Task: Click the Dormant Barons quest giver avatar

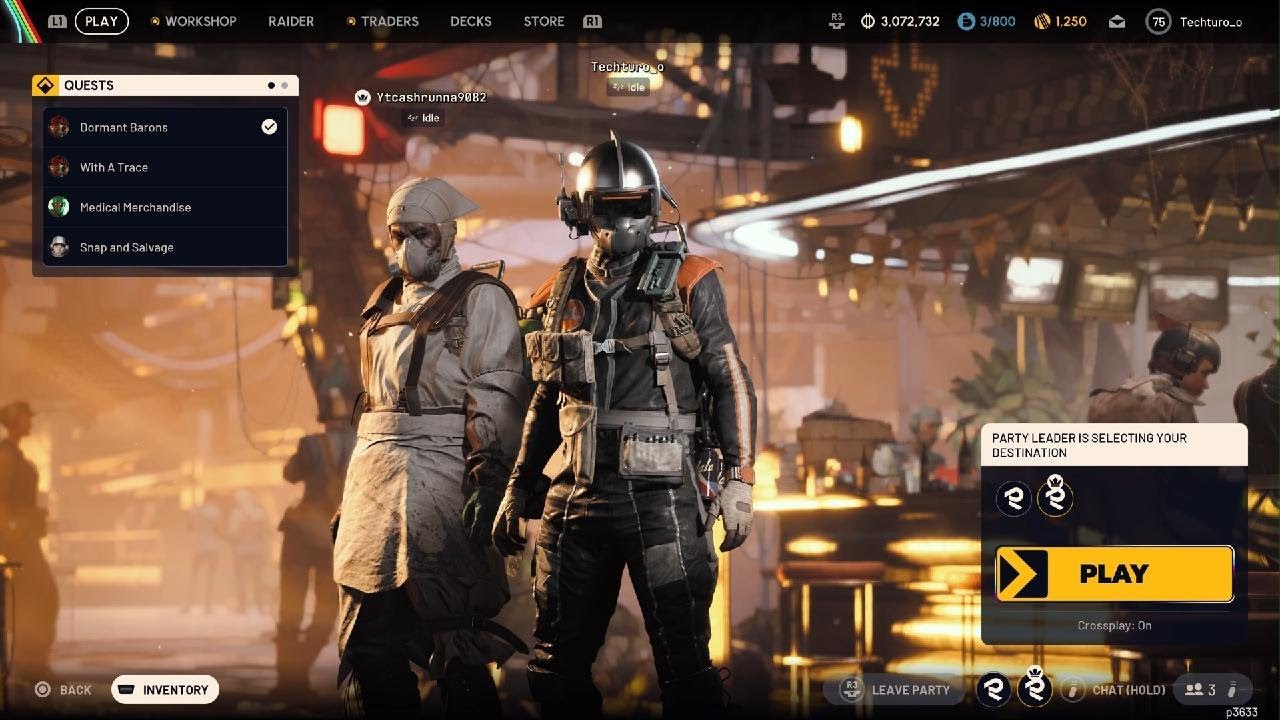Action: click(59, 127)
